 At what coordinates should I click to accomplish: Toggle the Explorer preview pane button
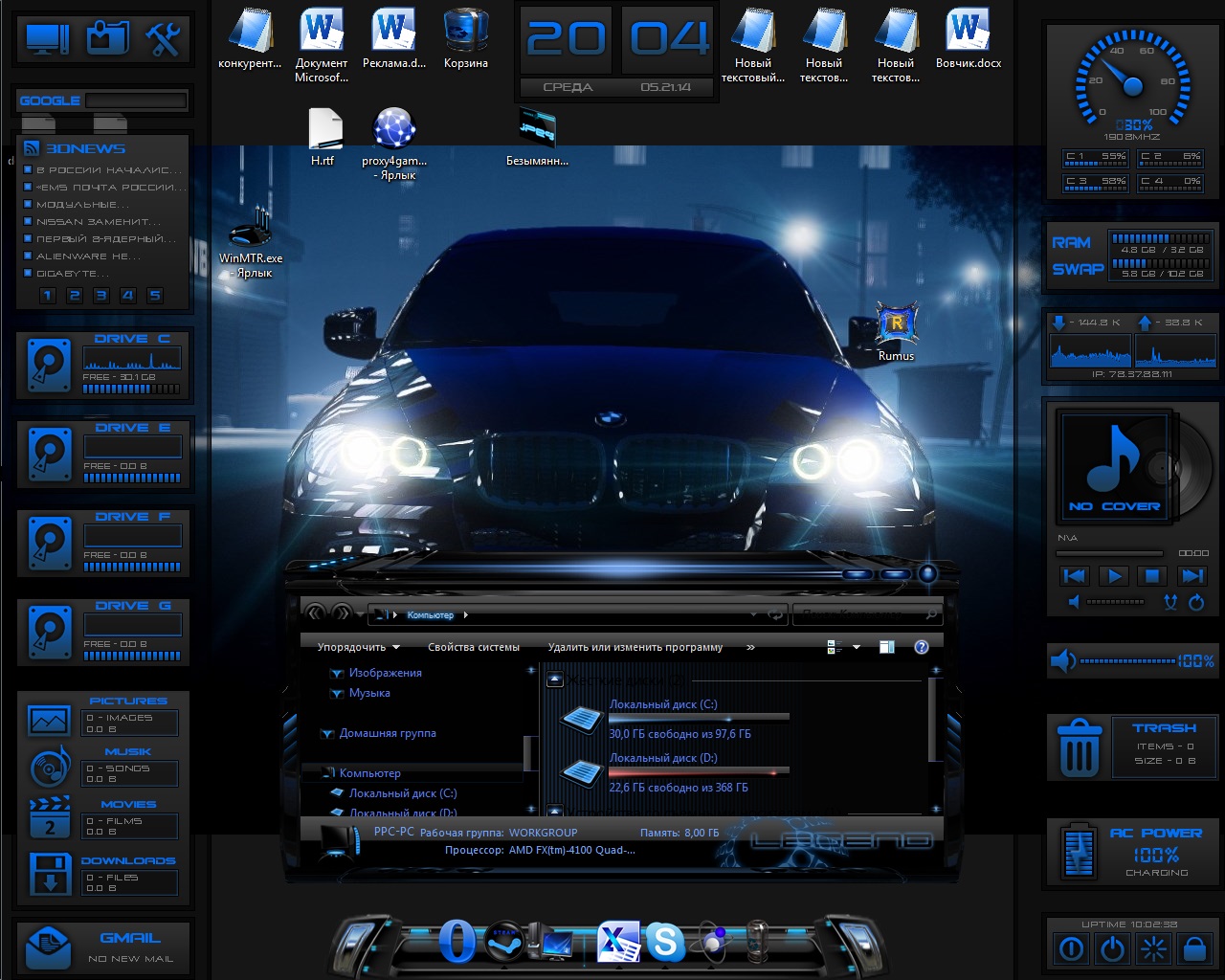point(886,647)
